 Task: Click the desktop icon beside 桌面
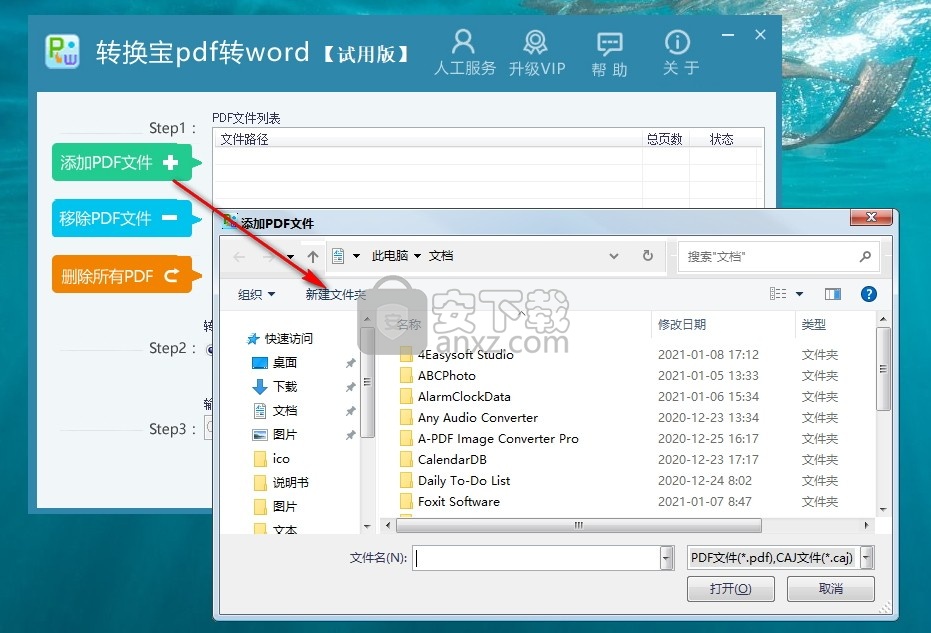coord(260,362)
